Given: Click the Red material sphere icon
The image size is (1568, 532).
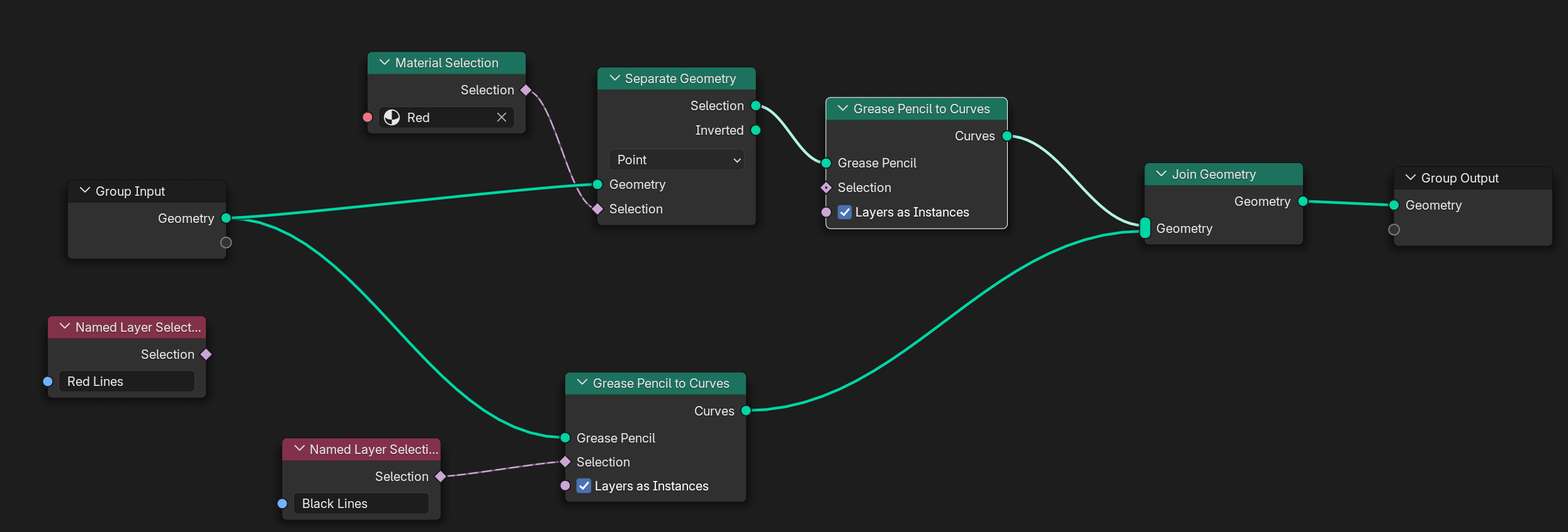Looking at the screenshot, I should [392, 118].
